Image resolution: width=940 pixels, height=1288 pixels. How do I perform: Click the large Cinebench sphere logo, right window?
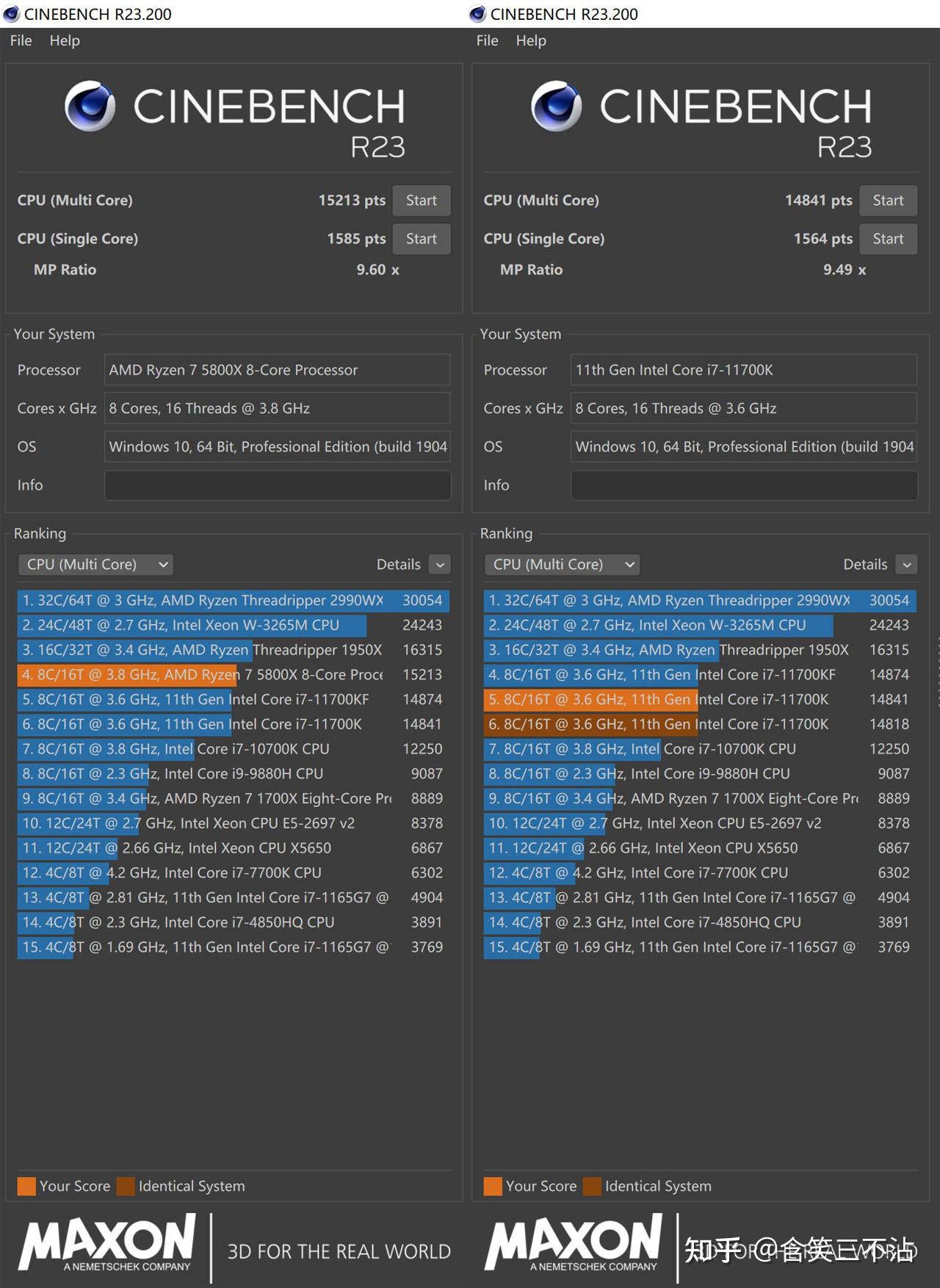556,106
